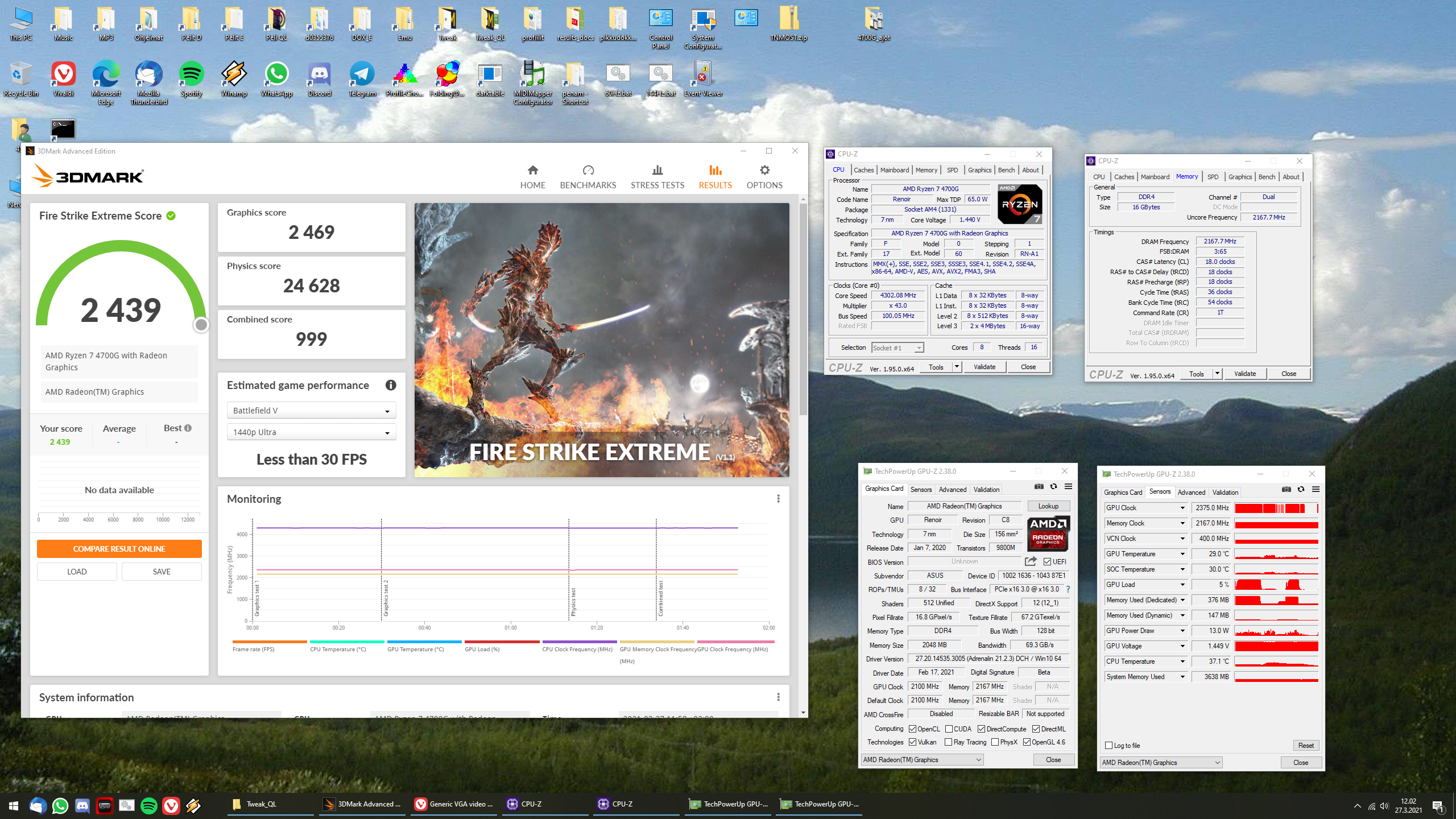Screen dimensions: 1456x819
Task: Open the 3DMark Options gear
Action: pos(764,177)
